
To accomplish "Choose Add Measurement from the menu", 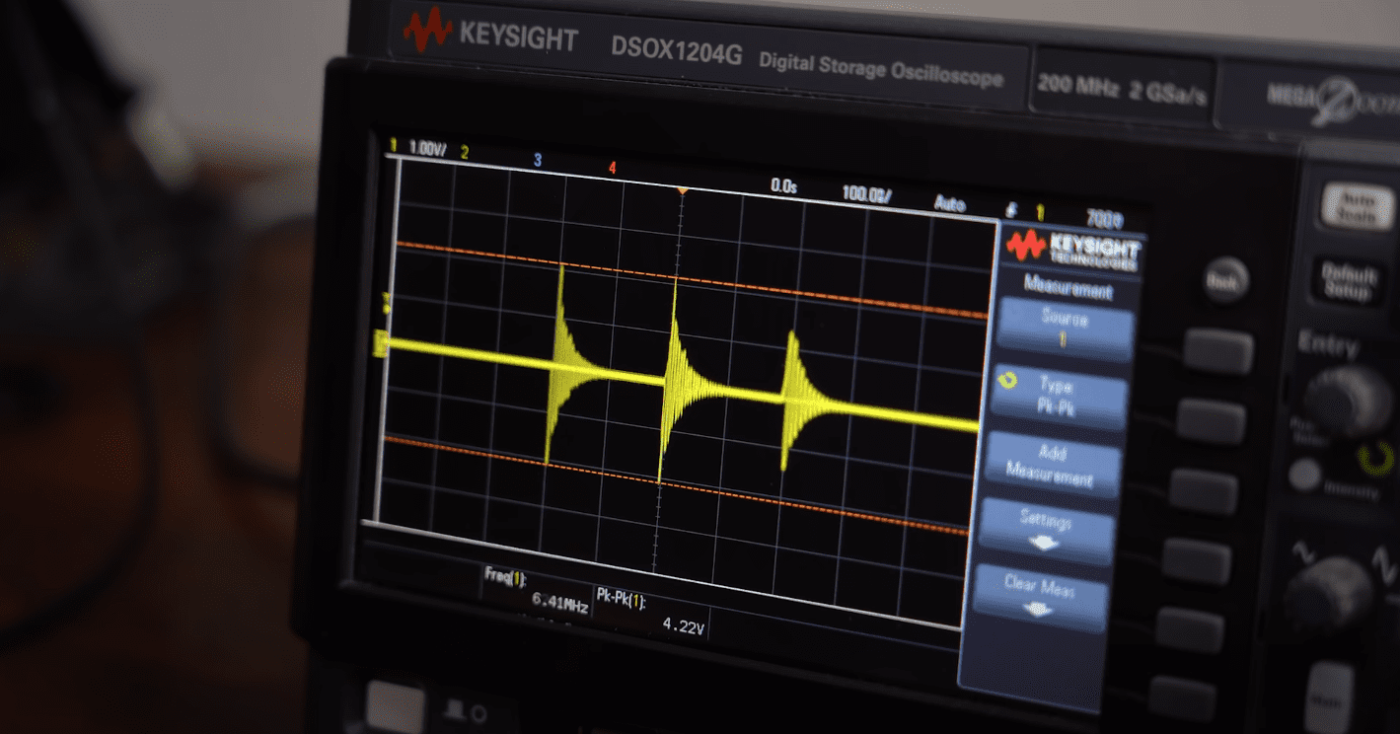I will (x=1053, y=466).
